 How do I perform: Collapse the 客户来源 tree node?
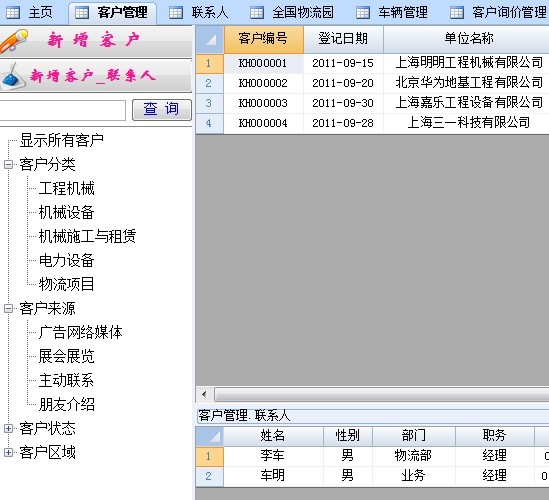pyautogui.click(x=8, y=308)
